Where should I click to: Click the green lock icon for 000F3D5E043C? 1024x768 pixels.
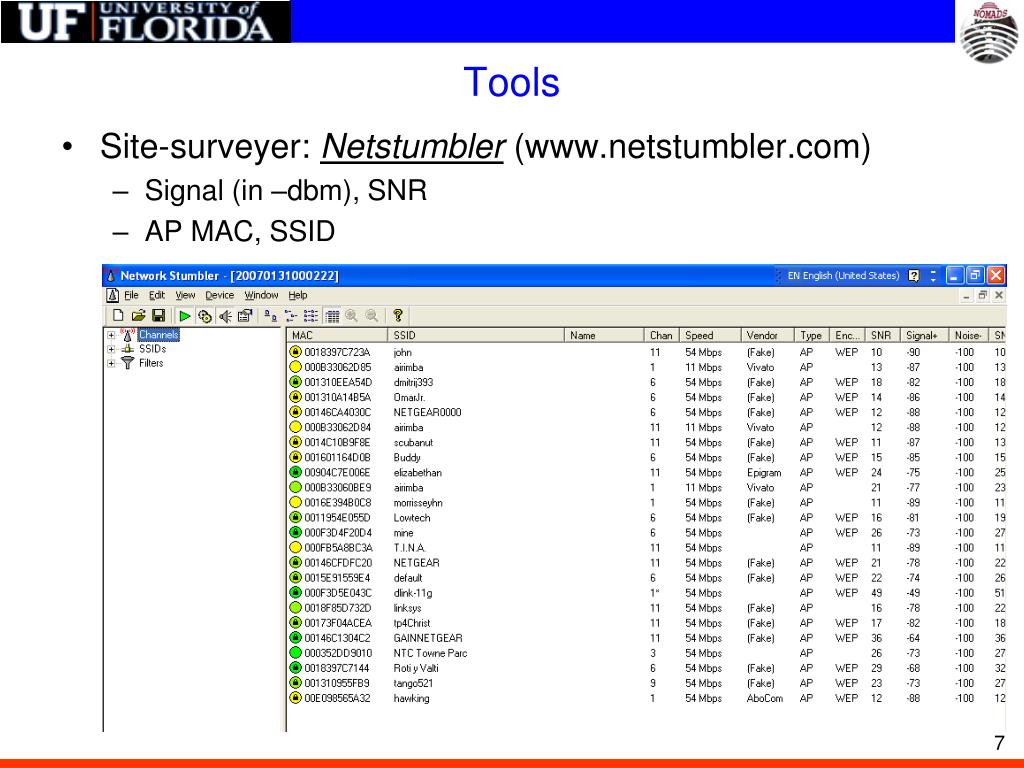point(295,592)
